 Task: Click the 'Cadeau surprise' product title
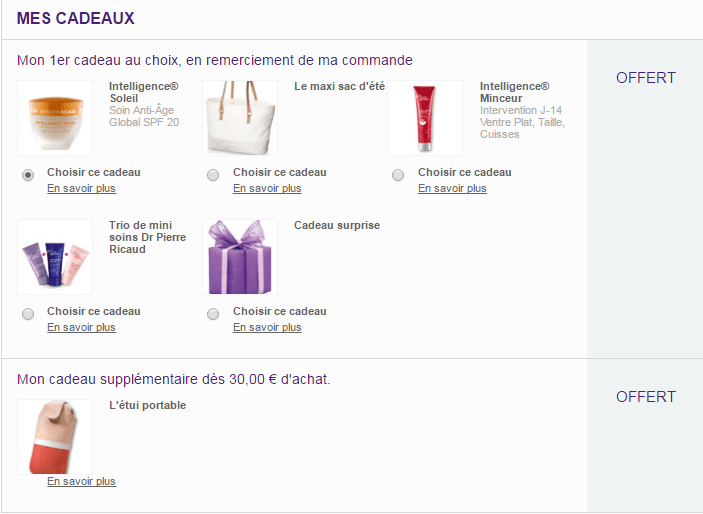[337, 225]
